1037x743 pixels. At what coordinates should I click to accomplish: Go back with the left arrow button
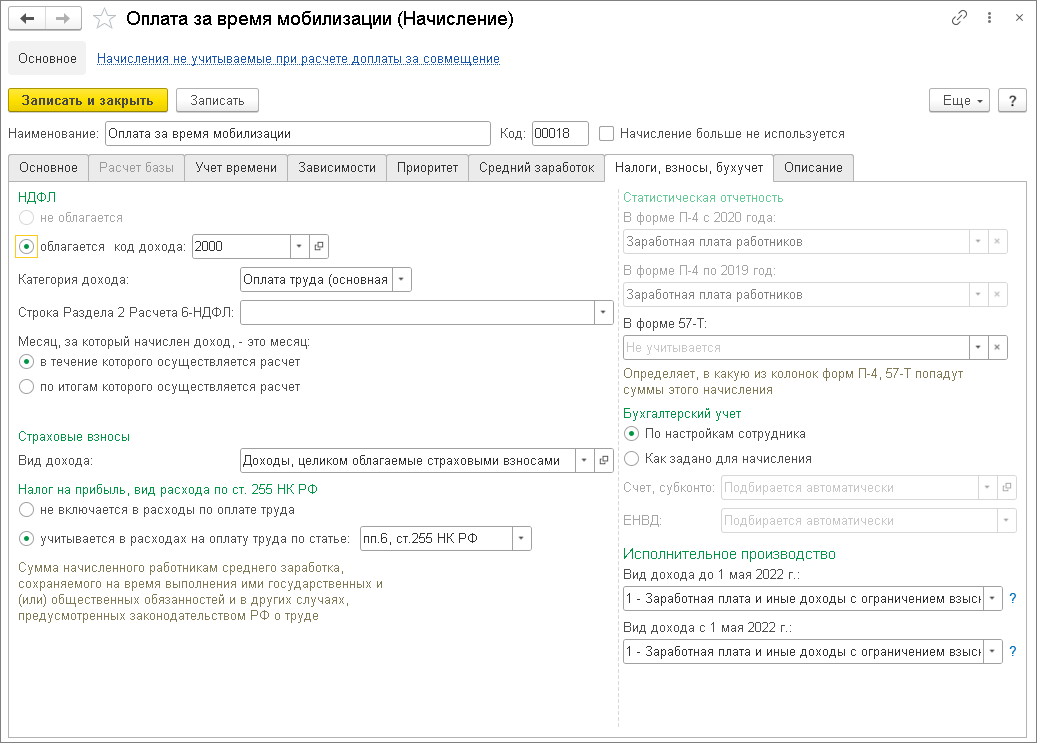(27, 19)
